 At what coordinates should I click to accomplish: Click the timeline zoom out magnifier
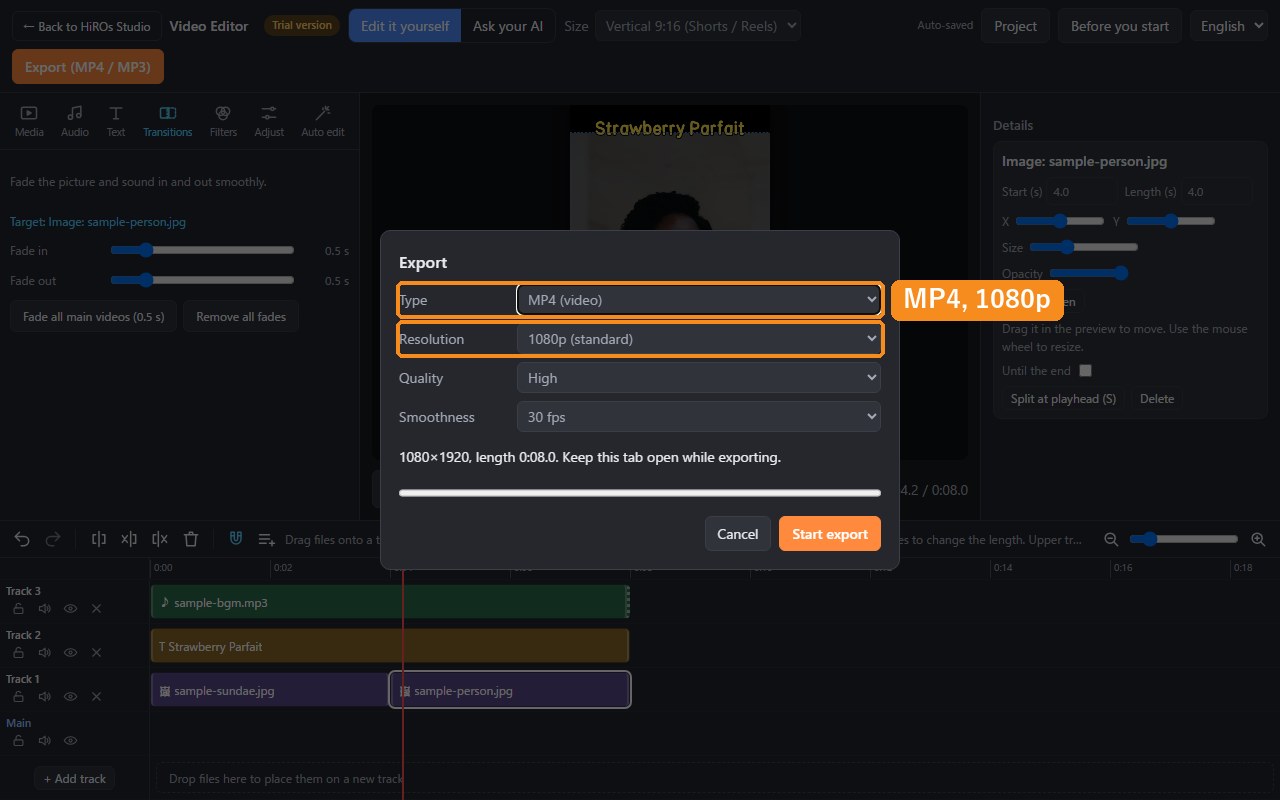tap(1111, 539)
